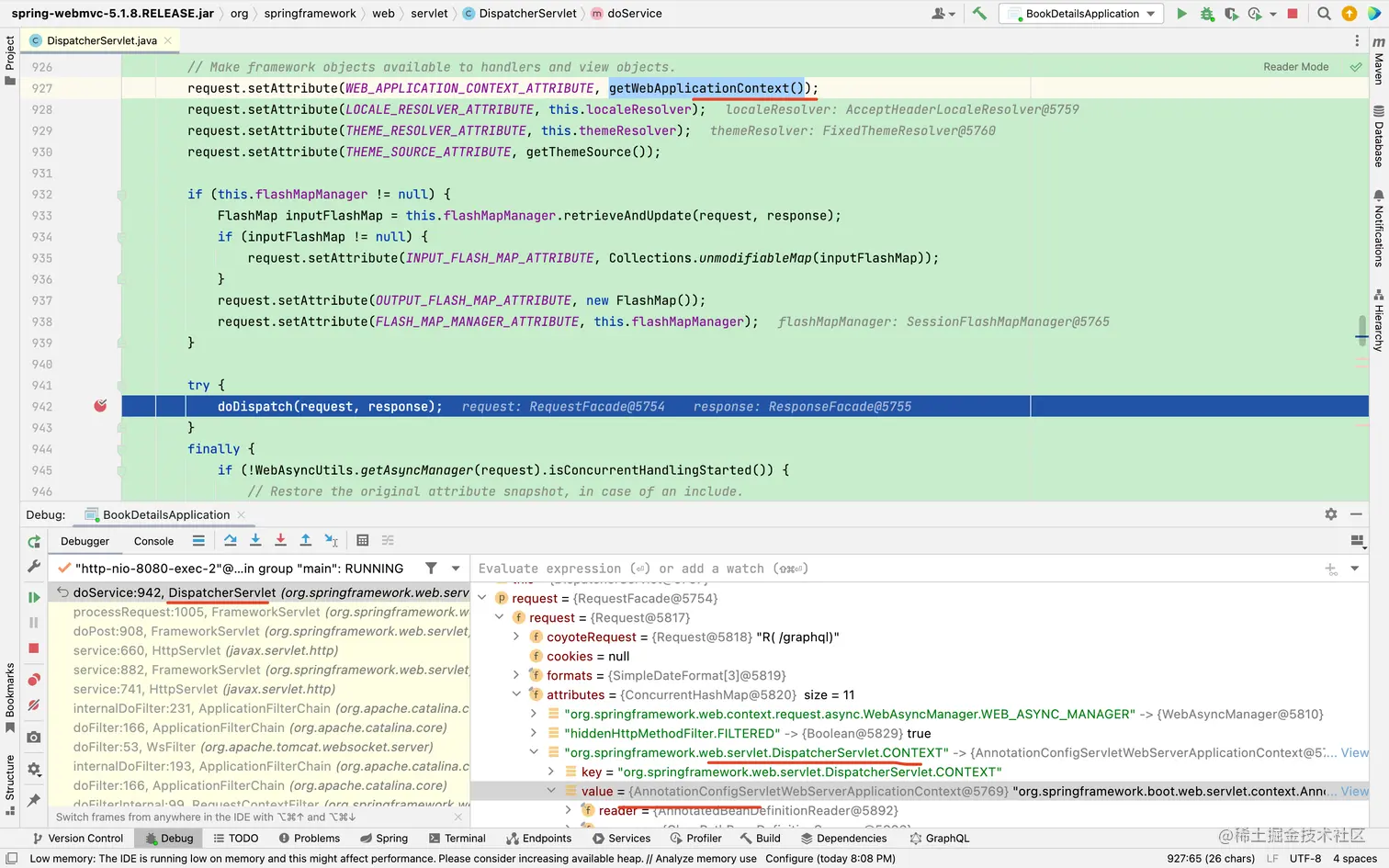Image resolution: width=1389 pixels, height=868 pixels.
Task: Click the wrench icon in Debug sidebar
Action: [34, 567]
